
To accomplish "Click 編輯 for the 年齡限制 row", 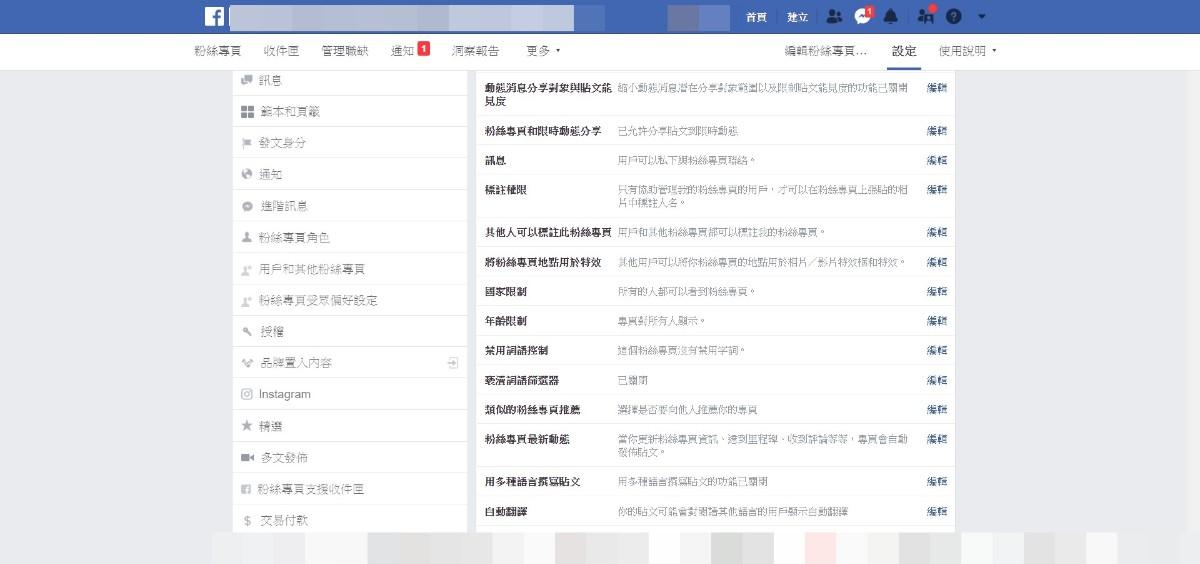I will click(x=936, y=321).
